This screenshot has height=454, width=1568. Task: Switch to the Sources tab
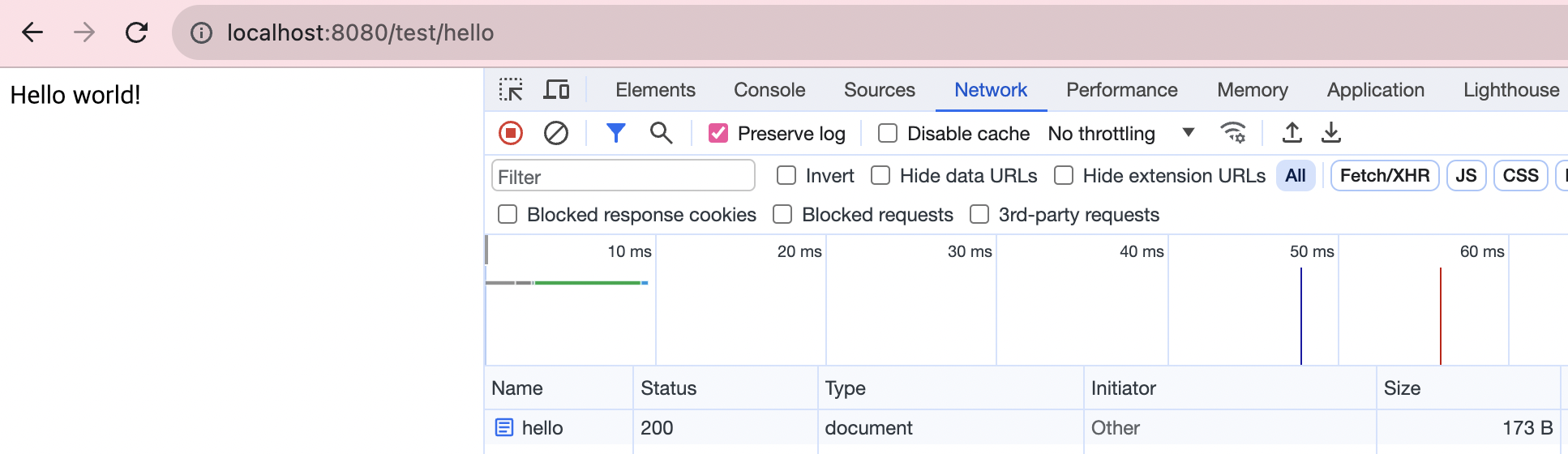[x=880, y=90]
